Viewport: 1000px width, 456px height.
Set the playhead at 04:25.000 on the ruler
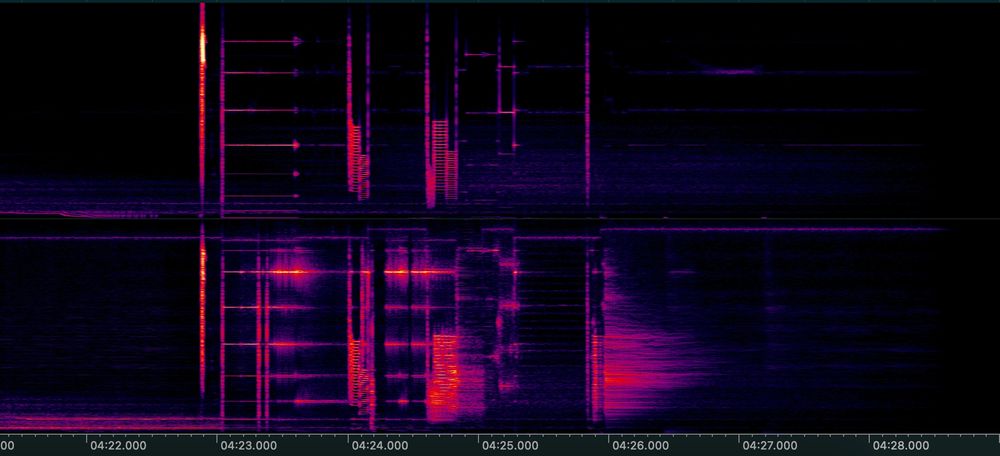point(510,445)
